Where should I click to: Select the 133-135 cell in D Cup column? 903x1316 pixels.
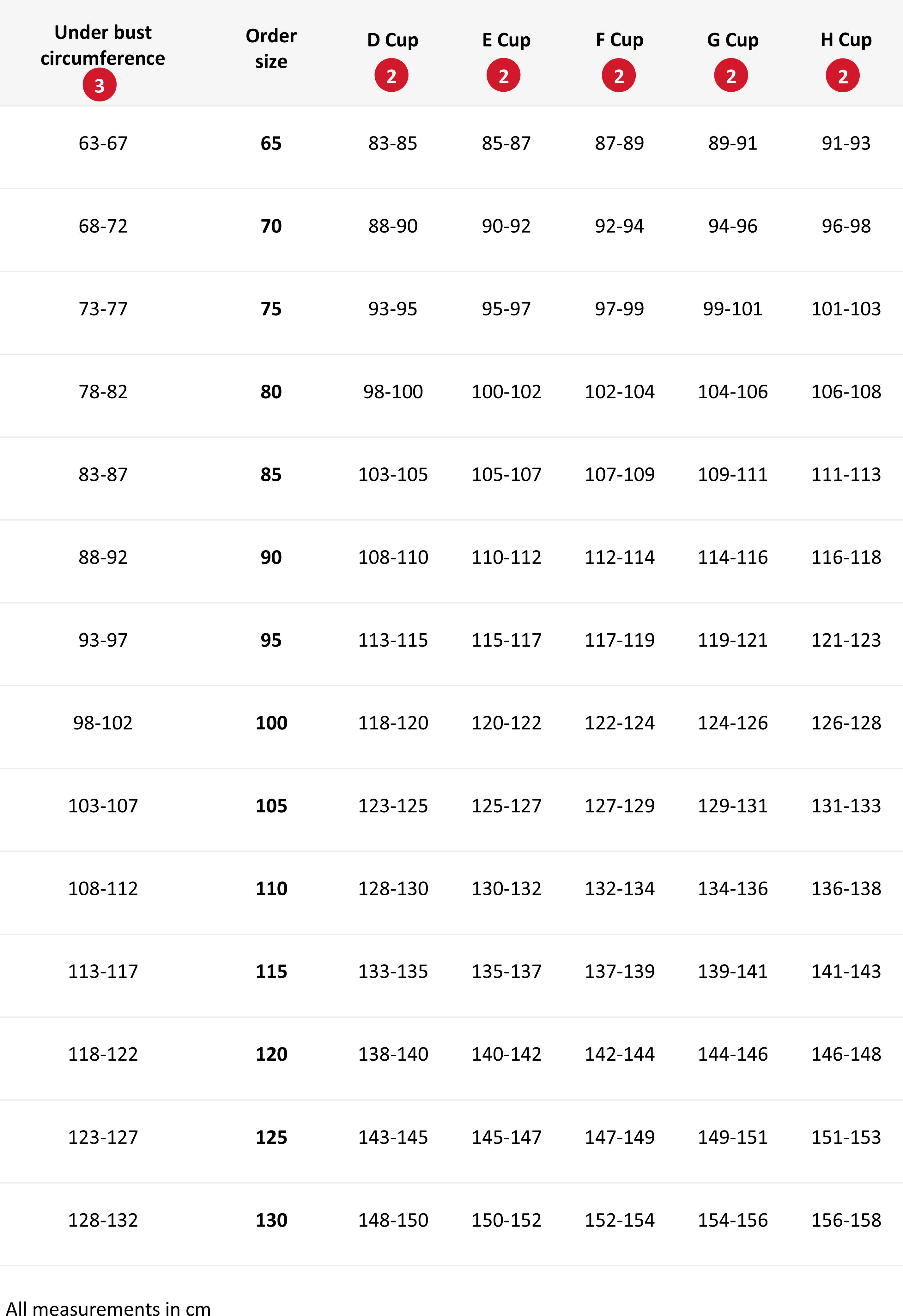pyautogui.click(x=393, y=972)
